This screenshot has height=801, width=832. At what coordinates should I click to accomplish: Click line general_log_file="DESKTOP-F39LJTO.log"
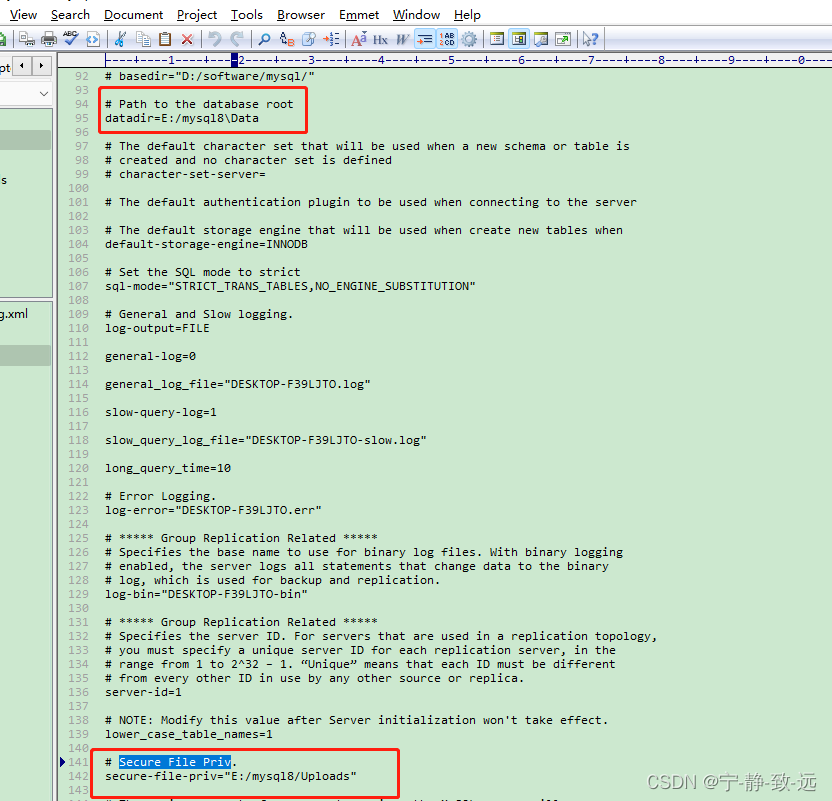[237, 384]
